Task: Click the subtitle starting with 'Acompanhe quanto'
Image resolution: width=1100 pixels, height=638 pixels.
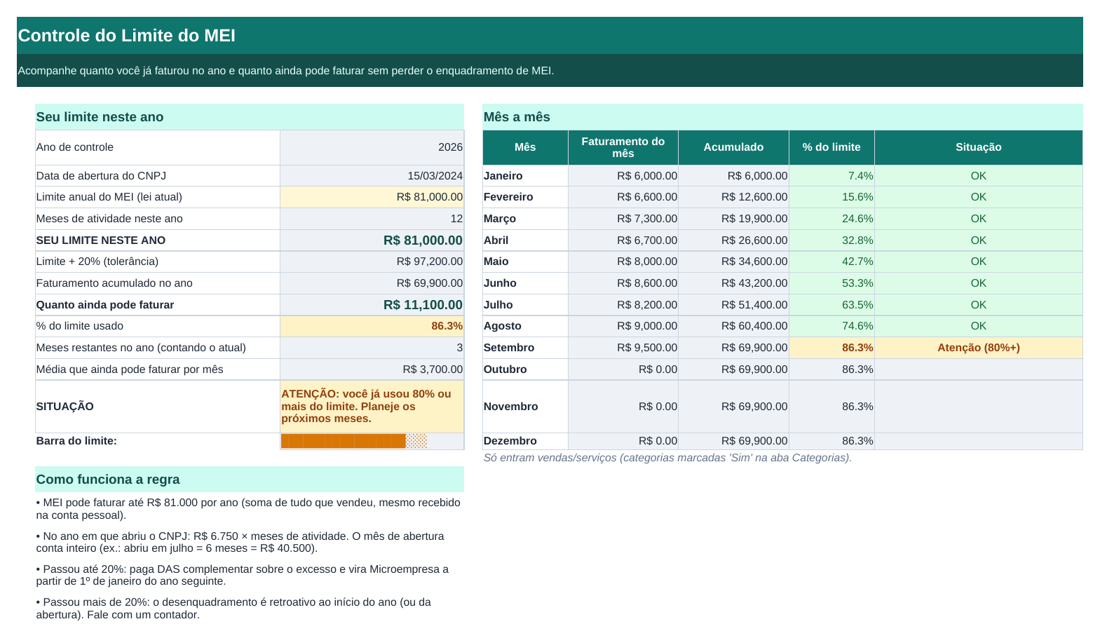Action: [286, 71]
